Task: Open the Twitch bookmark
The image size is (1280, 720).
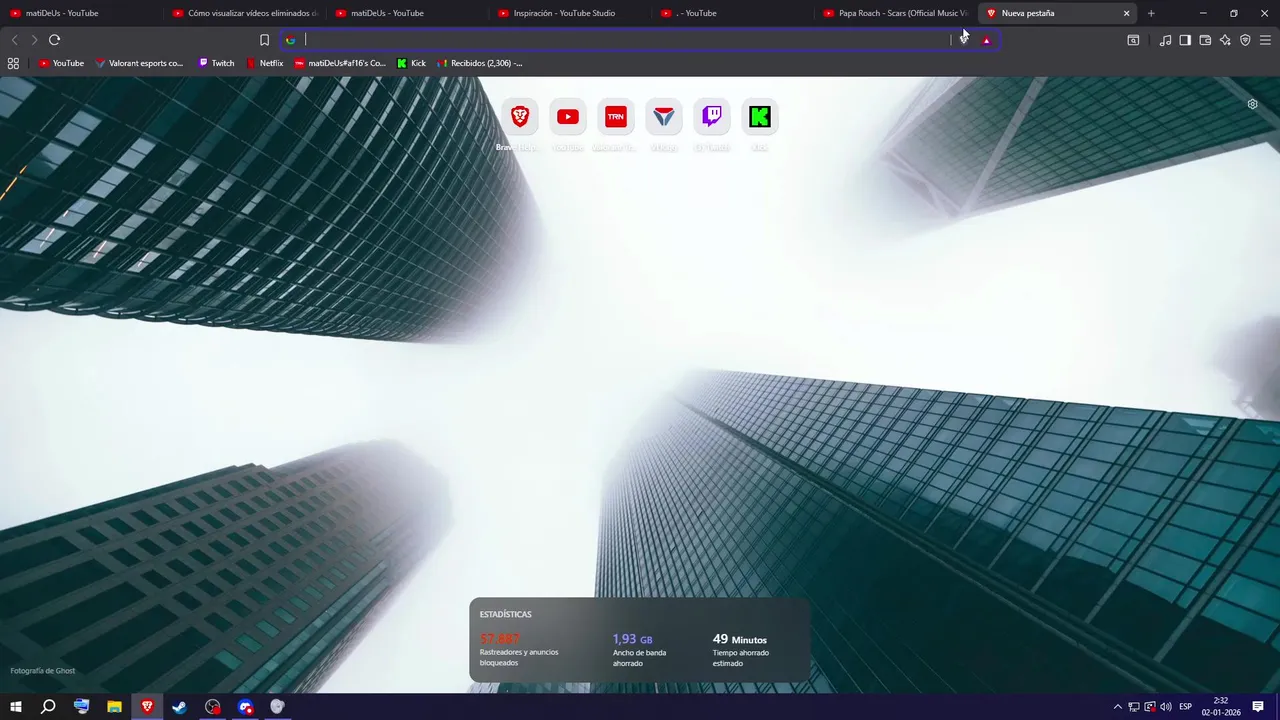Action: pyautogui.click(x=216, y=63)
